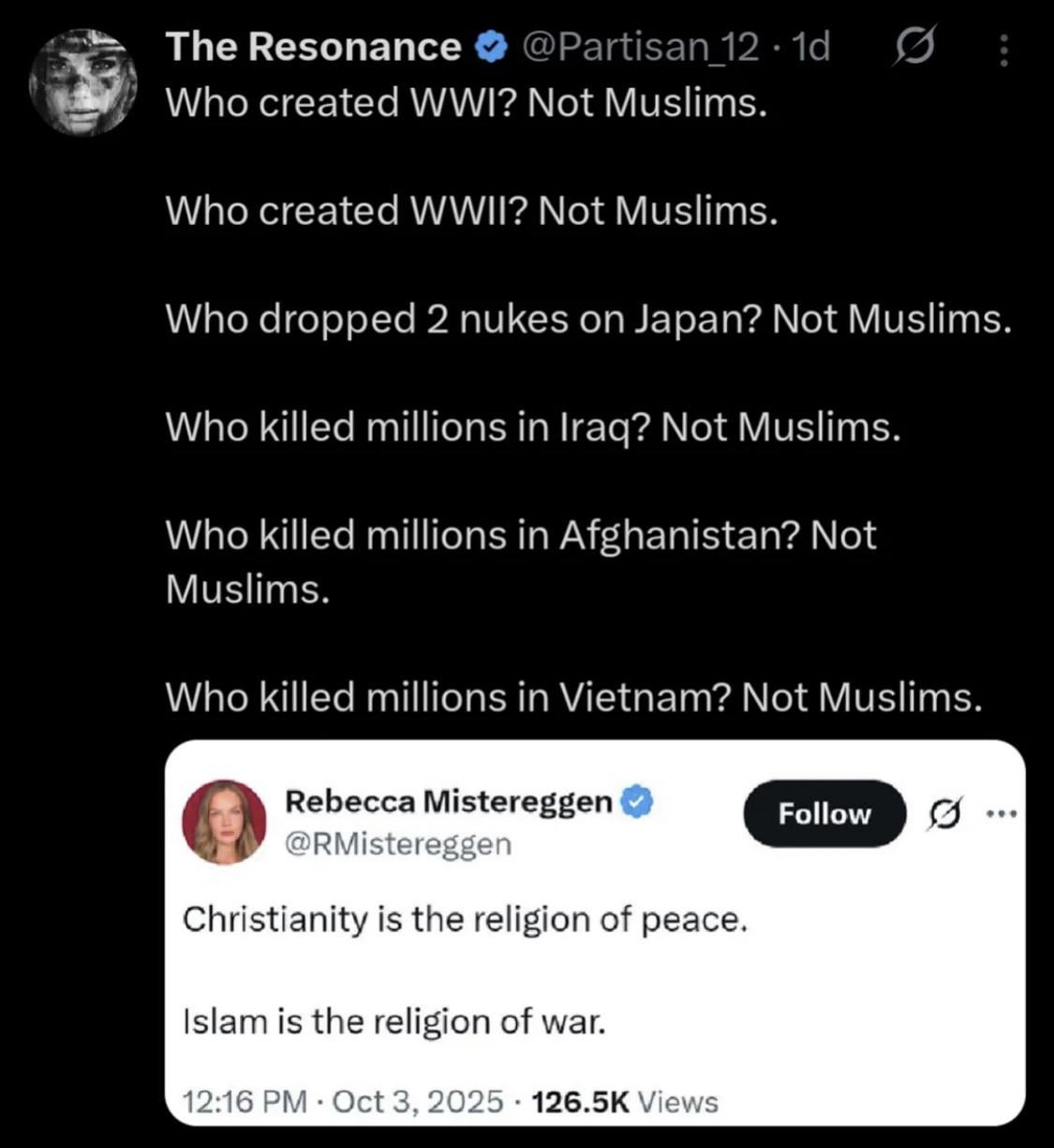The height and width of the screenshot is (1148, 1054).
Task: Click verified badge beside The Resonance
Action: pos(490,47)
